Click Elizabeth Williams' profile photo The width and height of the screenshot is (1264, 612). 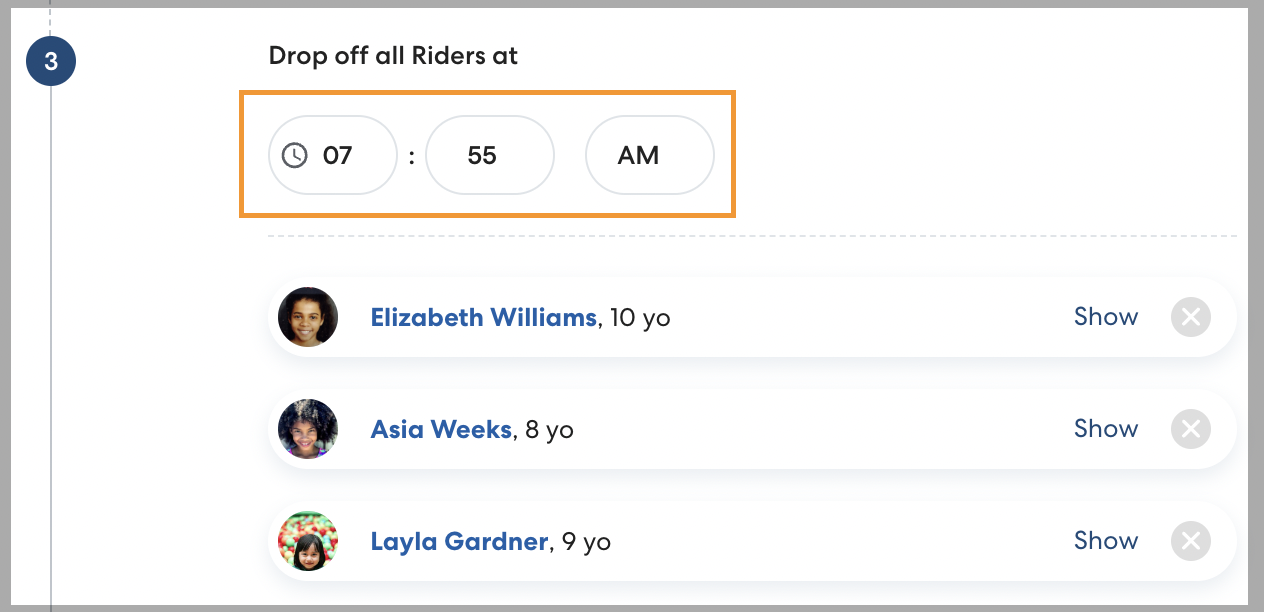pyautogui.click(x=308, y=317)
